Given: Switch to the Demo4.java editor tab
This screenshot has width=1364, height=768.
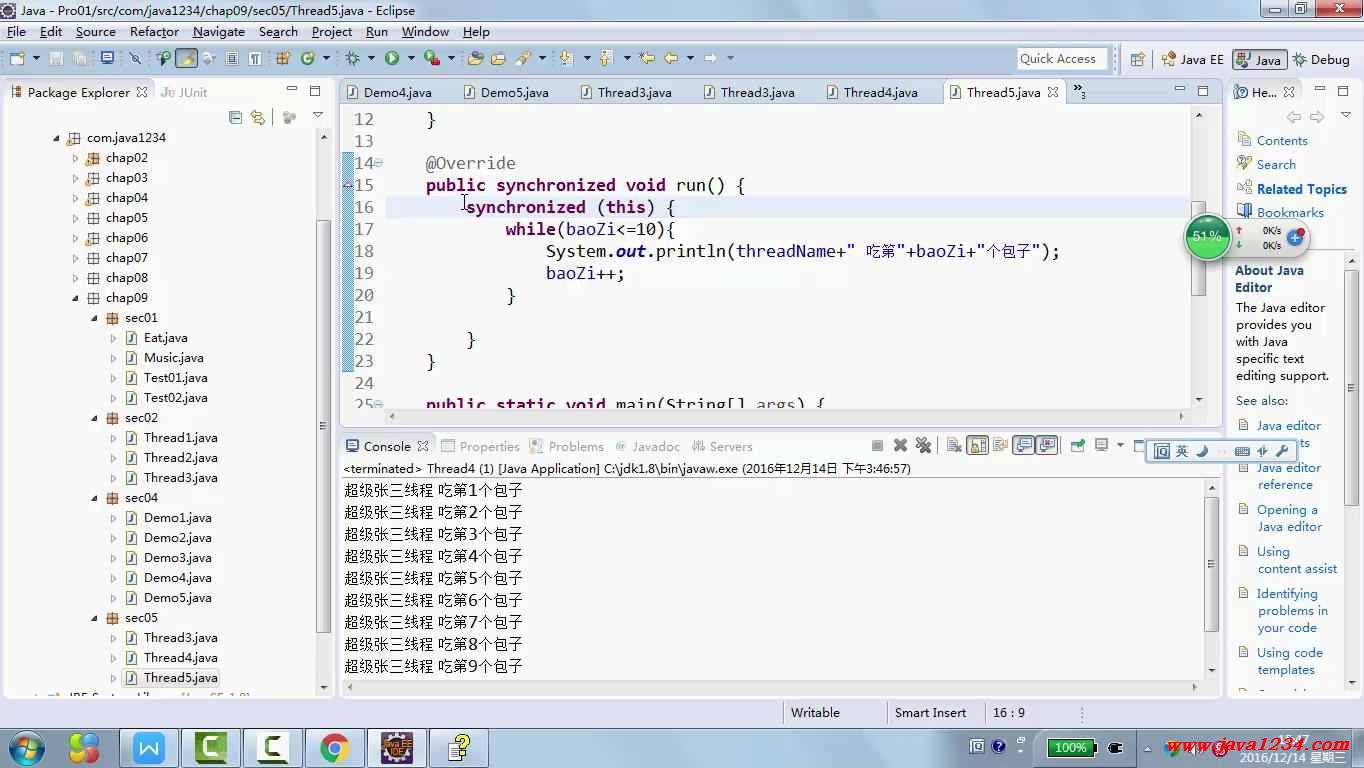Looking at the screenshot, I should click(388, 92).
